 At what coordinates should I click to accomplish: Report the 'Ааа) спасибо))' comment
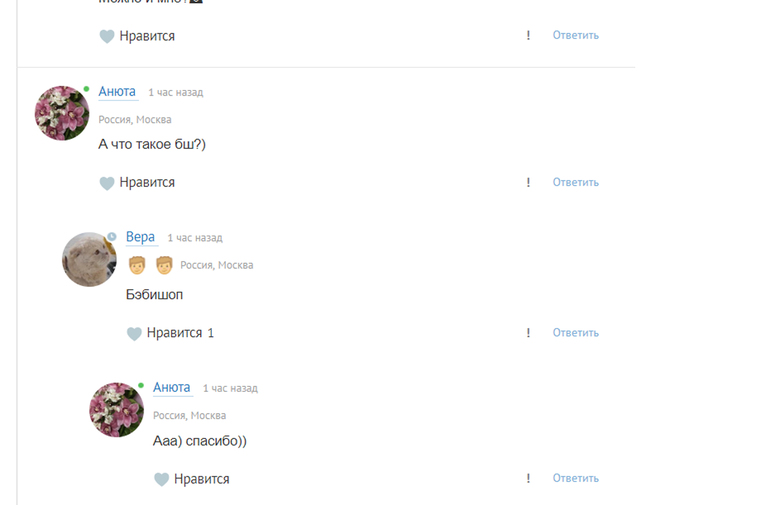[x=528, y=478]
